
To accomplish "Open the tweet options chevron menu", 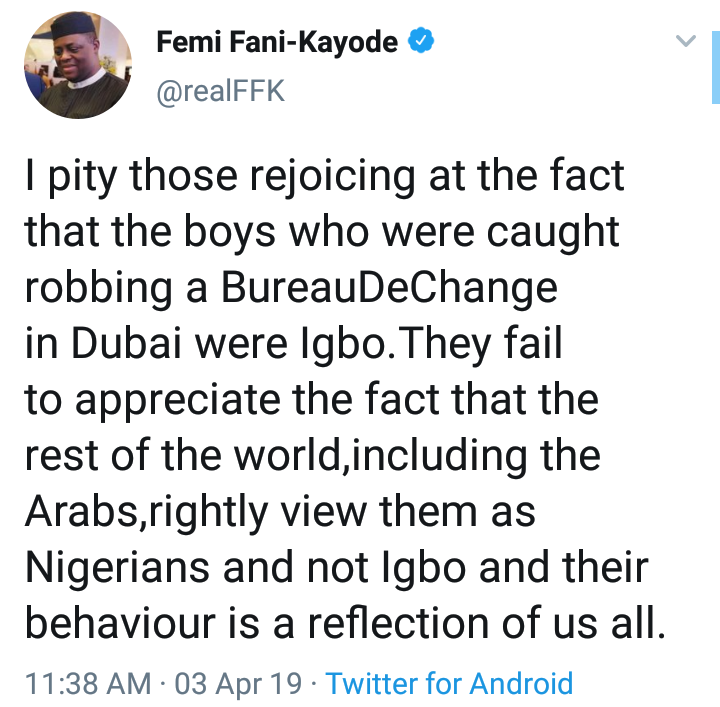I will [686, 42].
